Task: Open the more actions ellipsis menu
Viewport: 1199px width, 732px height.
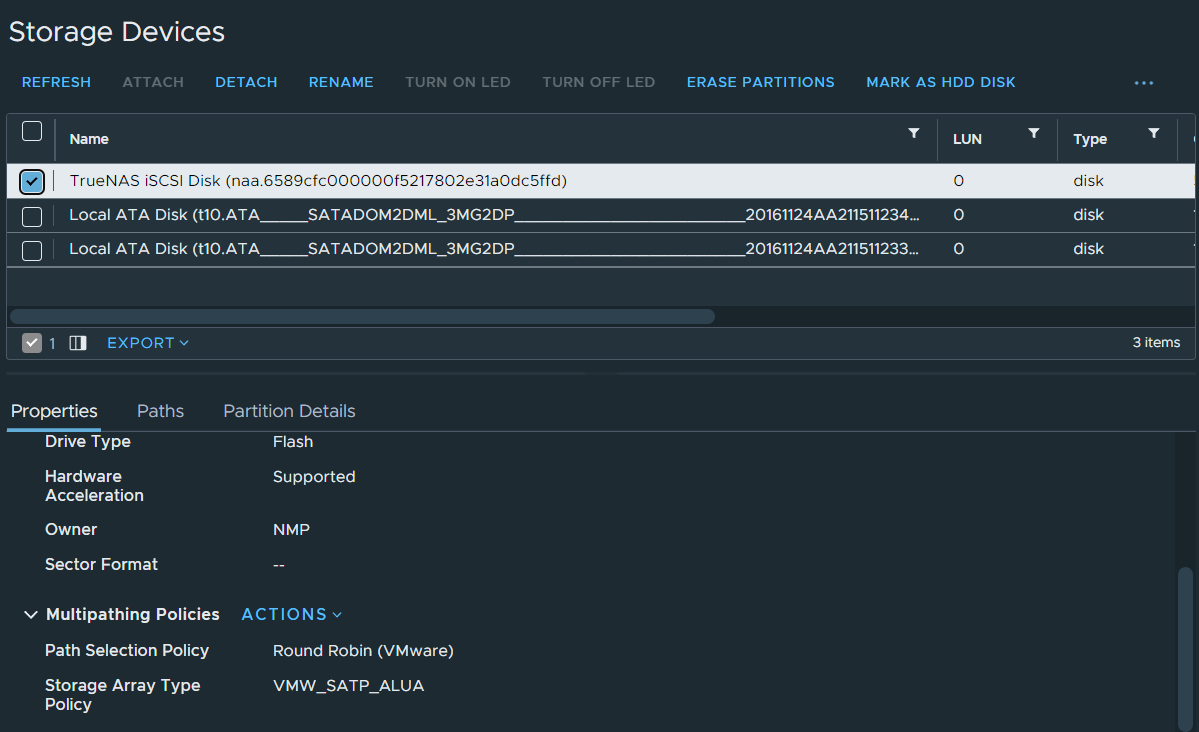Action: 1144,83
